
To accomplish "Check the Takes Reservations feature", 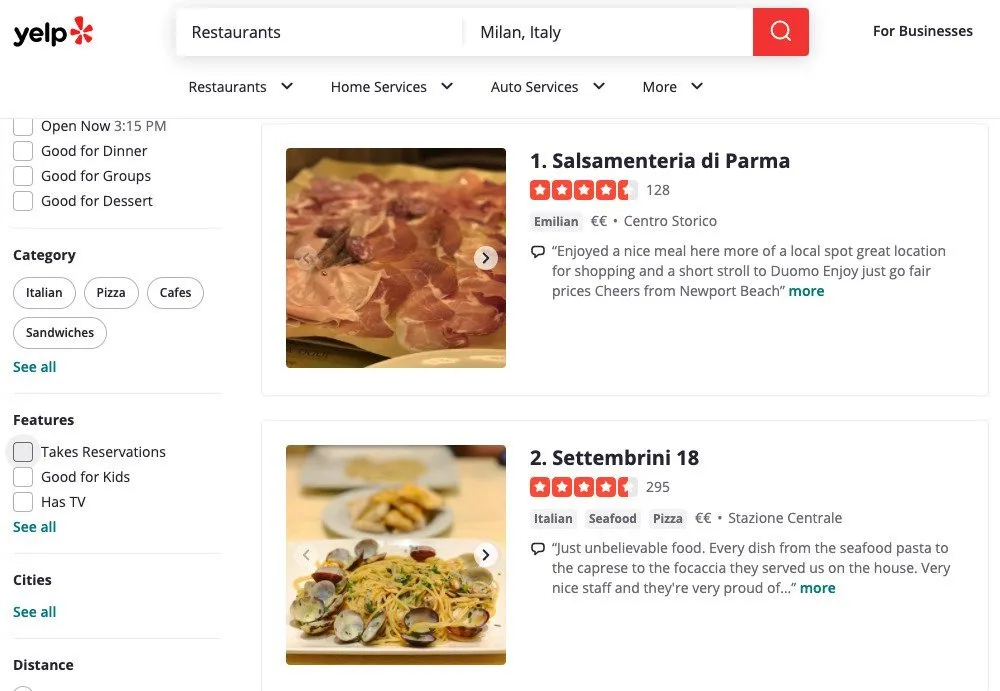I will 23,451.
